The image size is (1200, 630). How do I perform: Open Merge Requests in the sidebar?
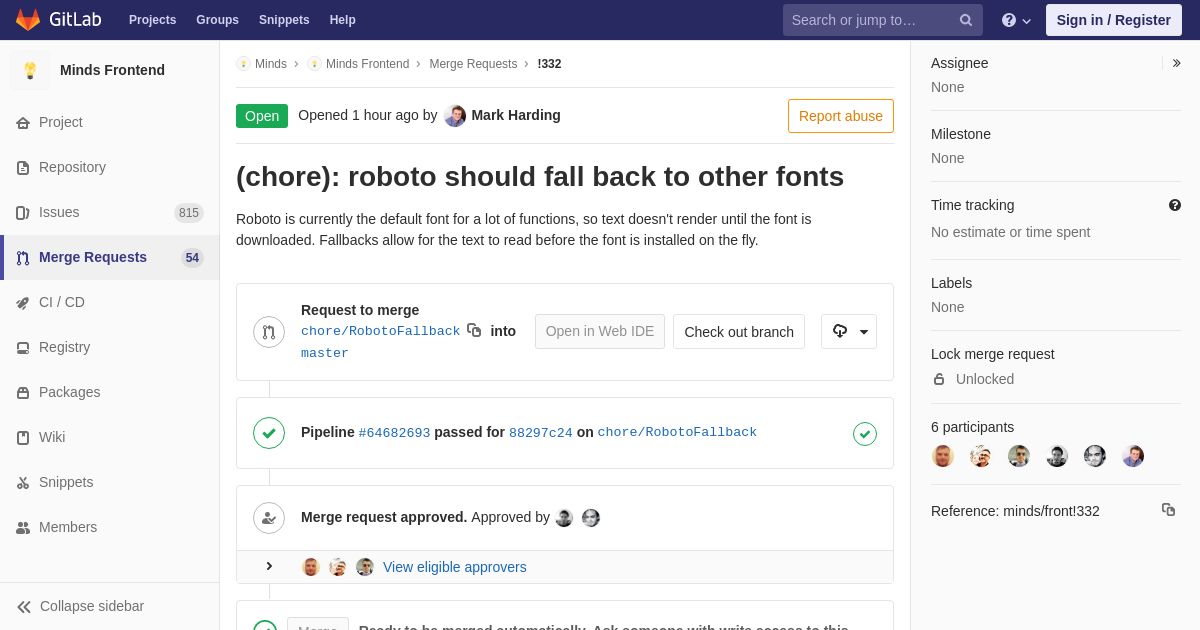(110, 257)
